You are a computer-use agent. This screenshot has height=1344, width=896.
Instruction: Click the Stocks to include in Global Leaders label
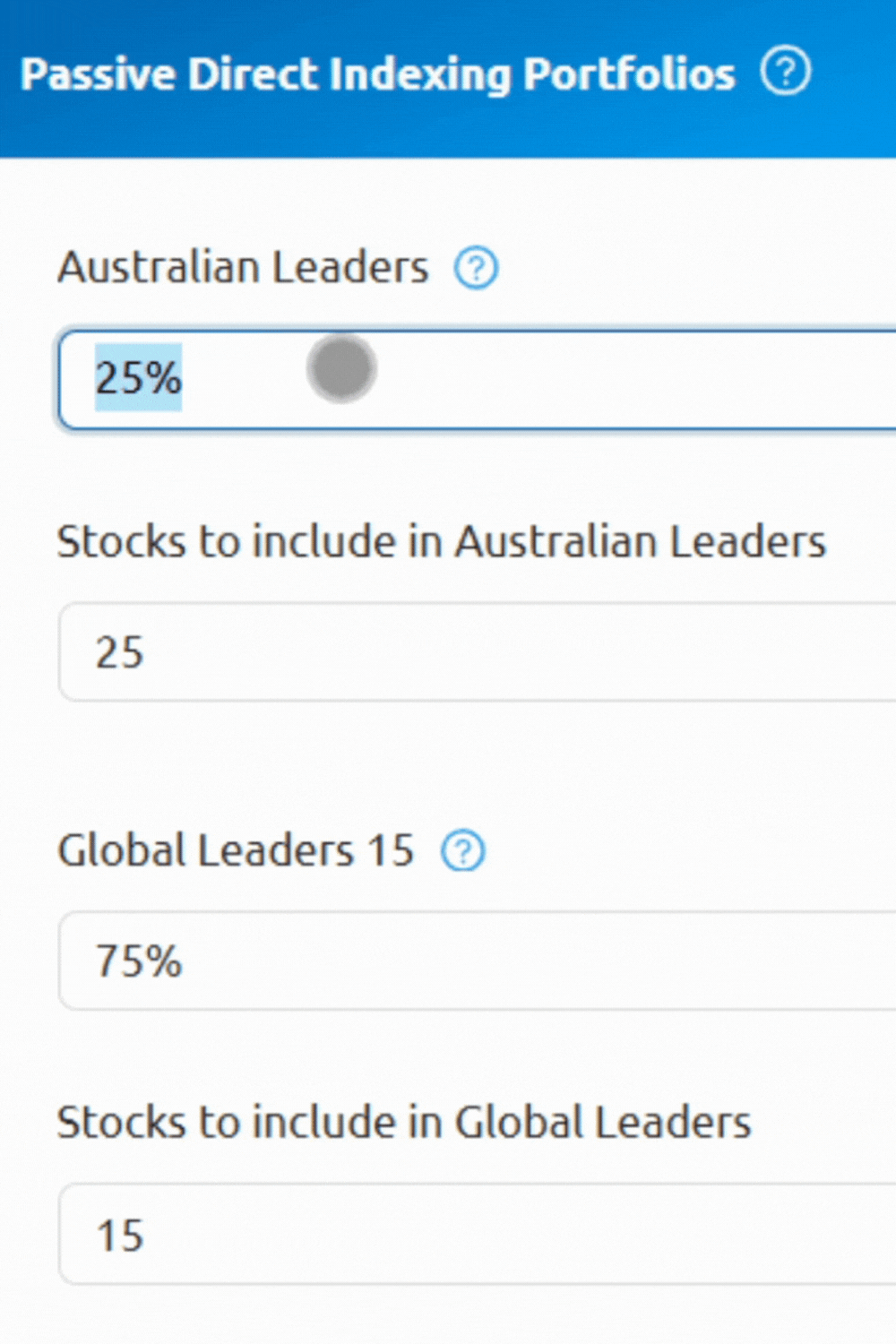pyautogui.click(x=403, y=1122)
